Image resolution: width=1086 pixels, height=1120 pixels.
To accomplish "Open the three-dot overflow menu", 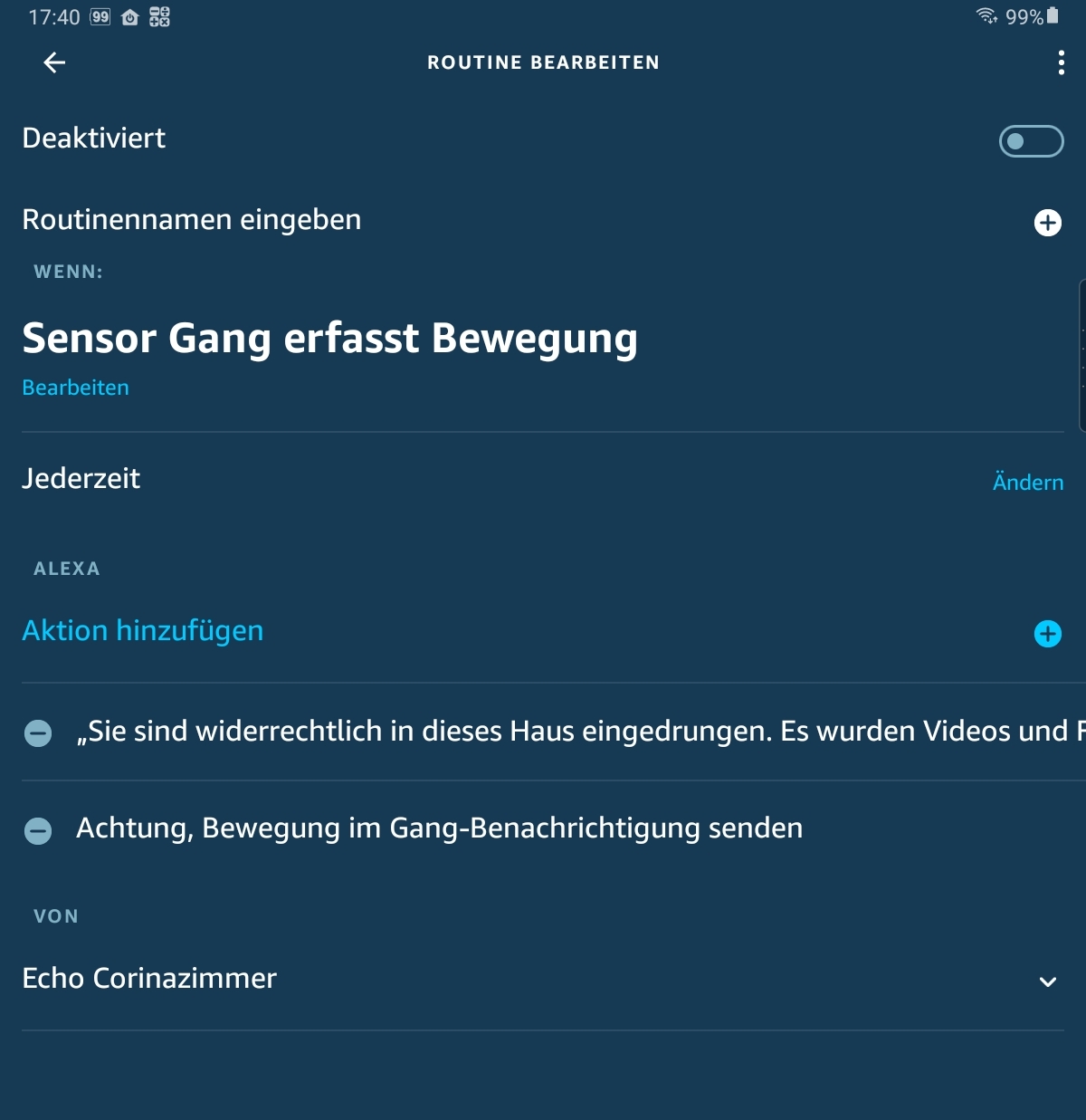I will (x=1061, y=62).
